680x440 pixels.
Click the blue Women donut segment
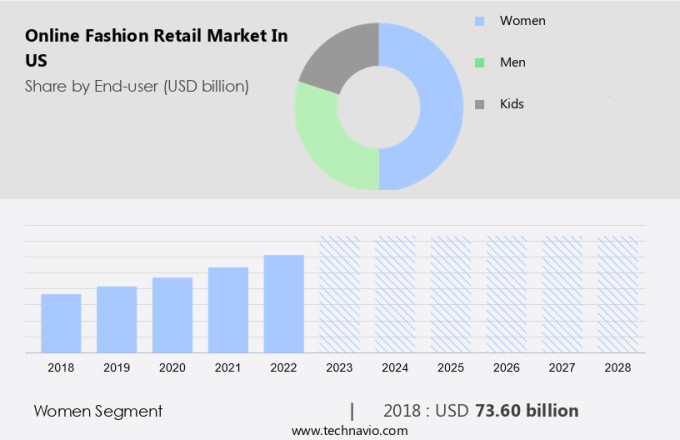(x=440, y=106)
